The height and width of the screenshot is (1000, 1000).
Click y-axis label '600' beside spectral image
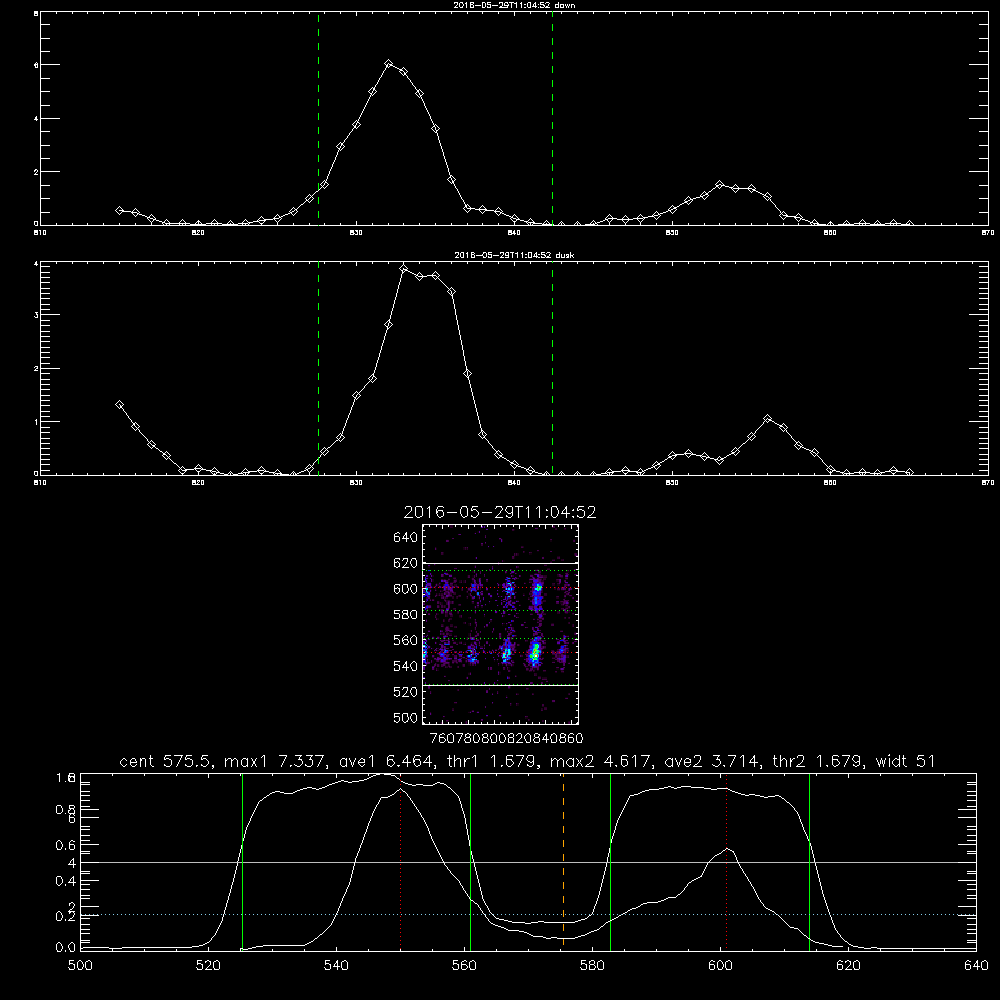pyautogui.click(x=405, y=589)
